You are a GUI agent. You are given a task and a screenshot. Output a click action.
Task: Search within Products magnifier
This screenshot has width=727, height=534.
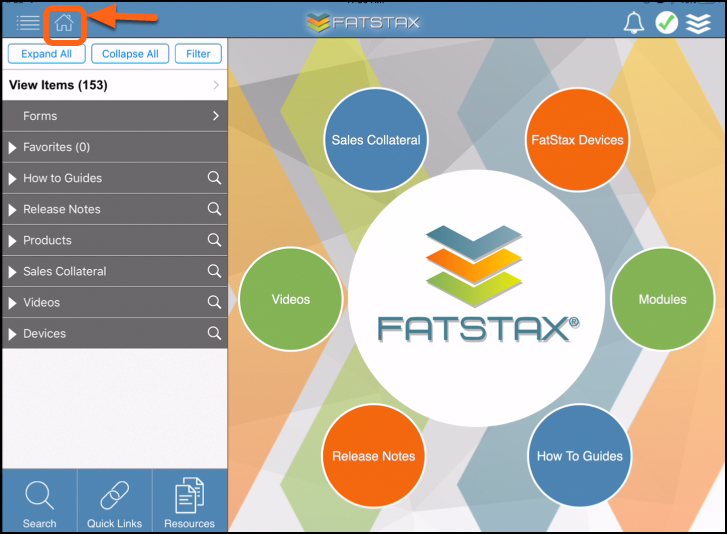(214, 240)
